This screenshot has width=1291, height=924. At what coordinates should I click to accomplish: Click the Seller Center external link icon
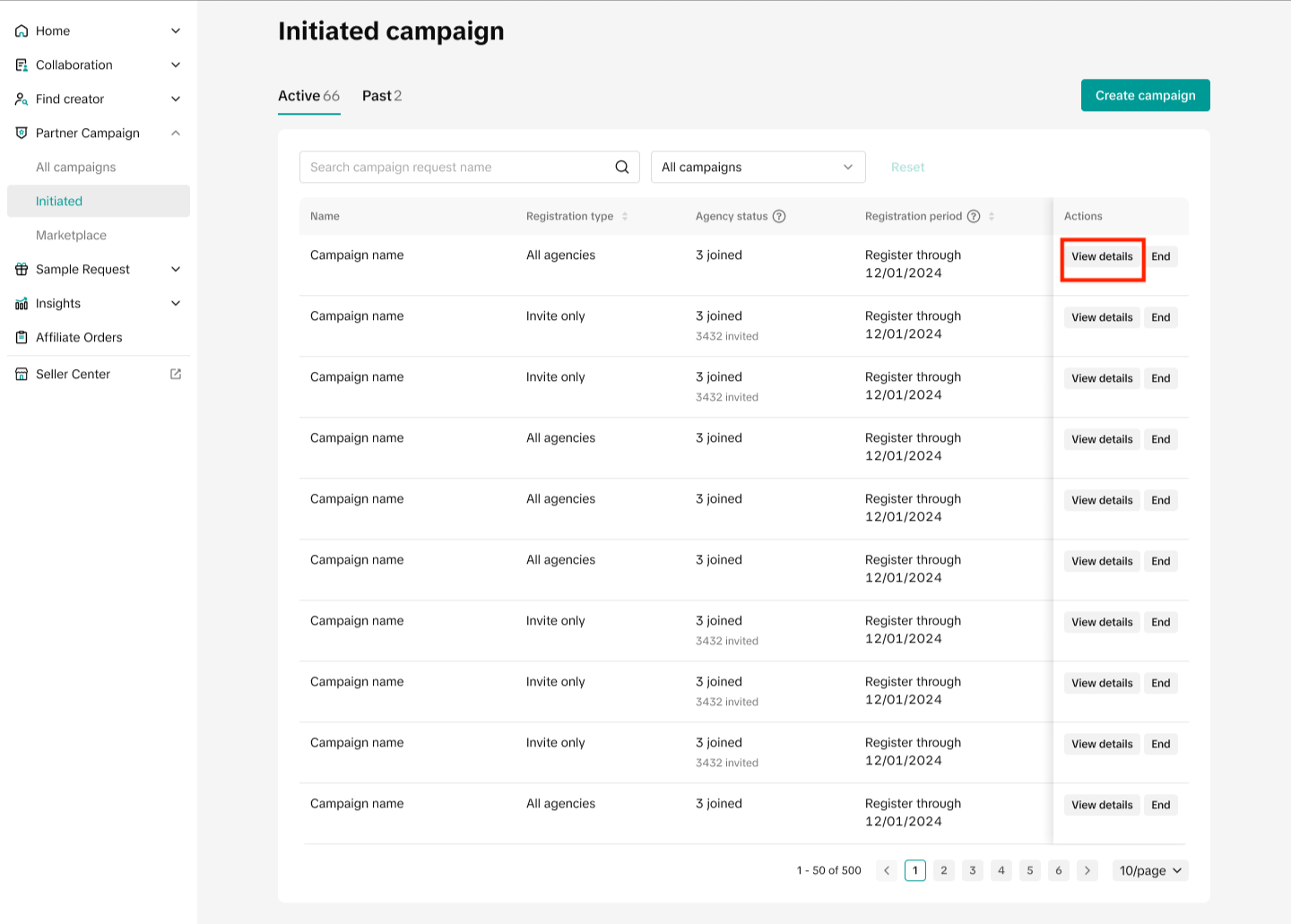pos(176,374)
